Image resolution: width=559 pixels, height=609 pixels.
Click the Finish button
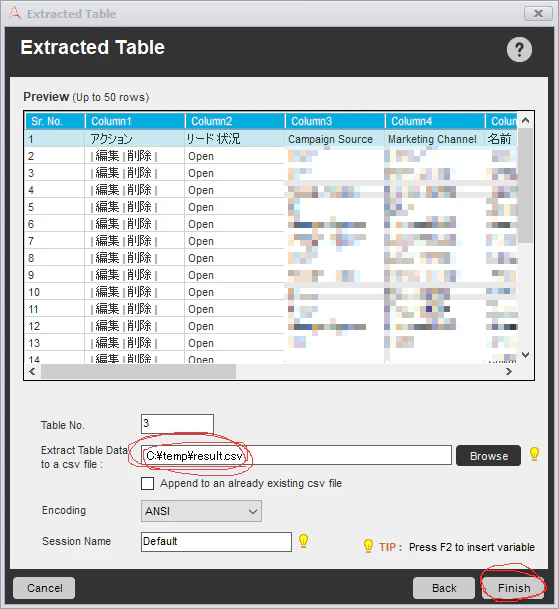514,588
